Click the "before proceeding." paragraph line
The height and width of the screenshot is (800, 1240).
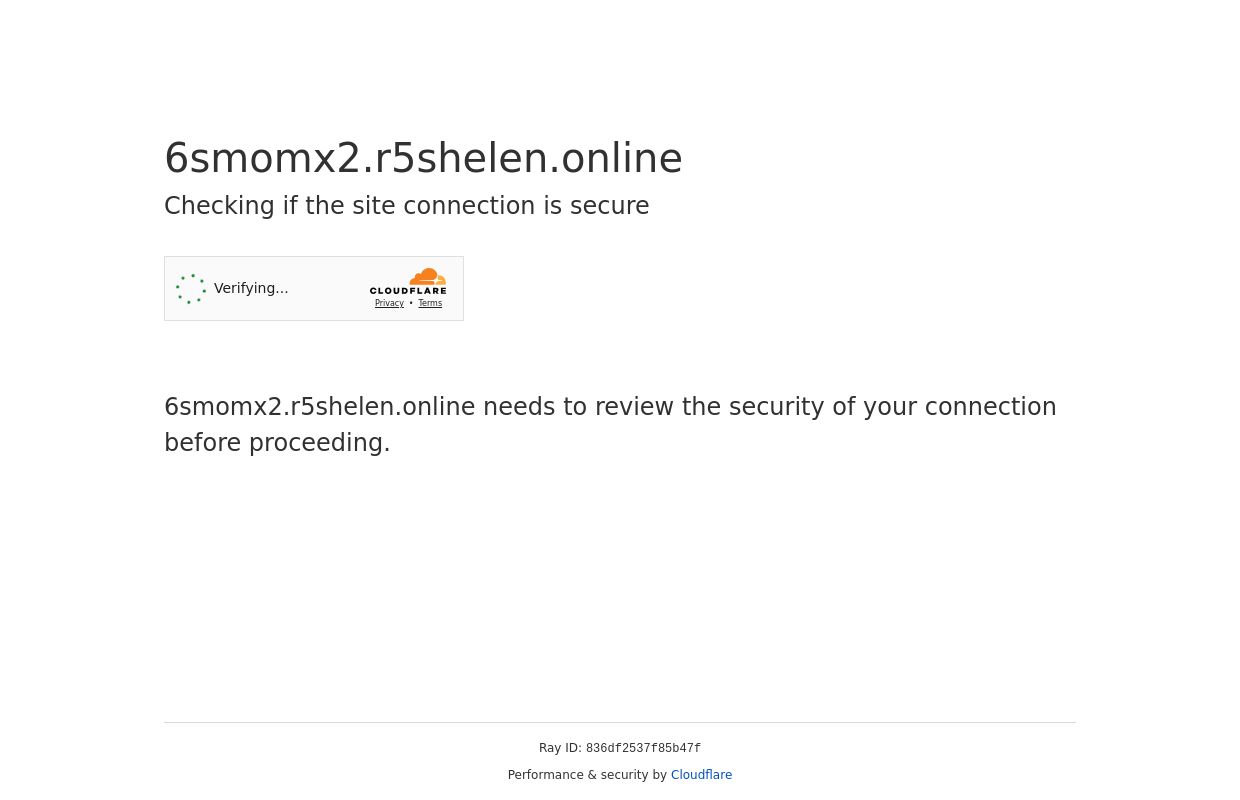[x=277, y=443]
